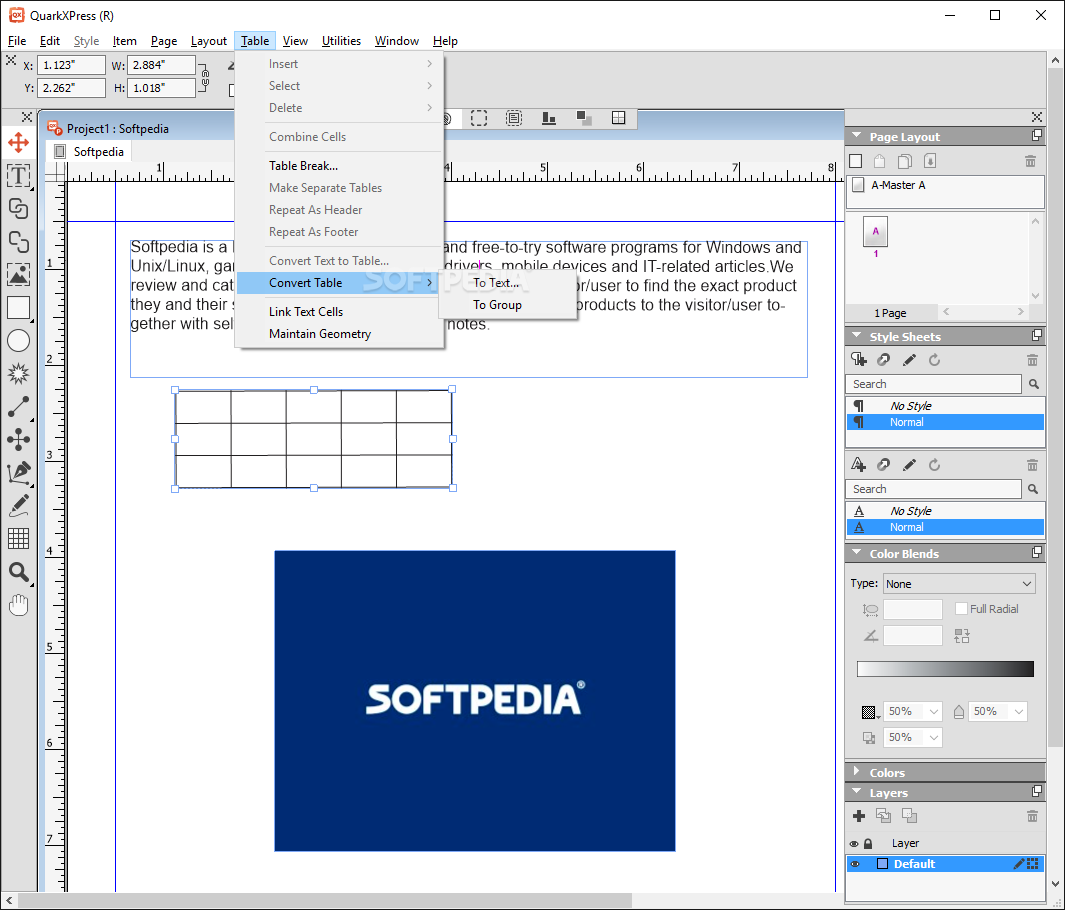
Task: Select the Pan hand tool
Action: click(18, 604)
